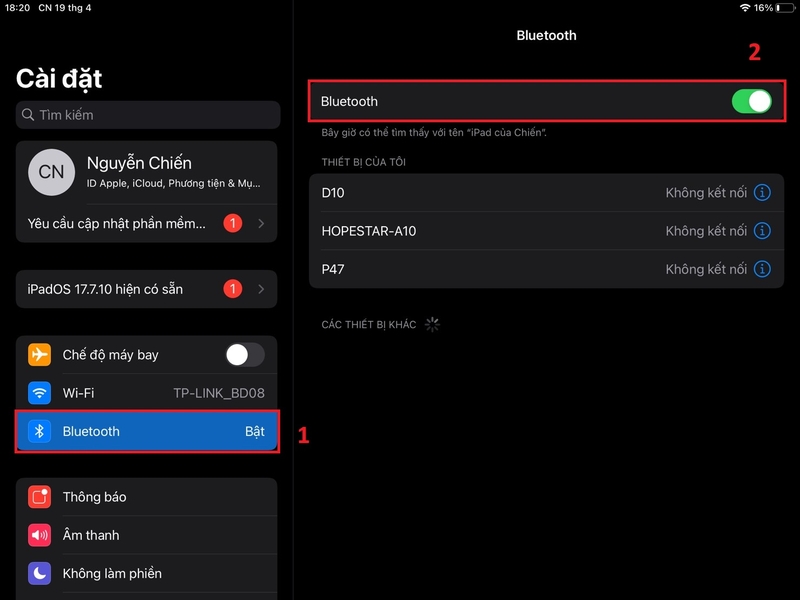Tap the iPad của Chiến discoverable note
Screen dimensions: 800x600
click(434, 133)
